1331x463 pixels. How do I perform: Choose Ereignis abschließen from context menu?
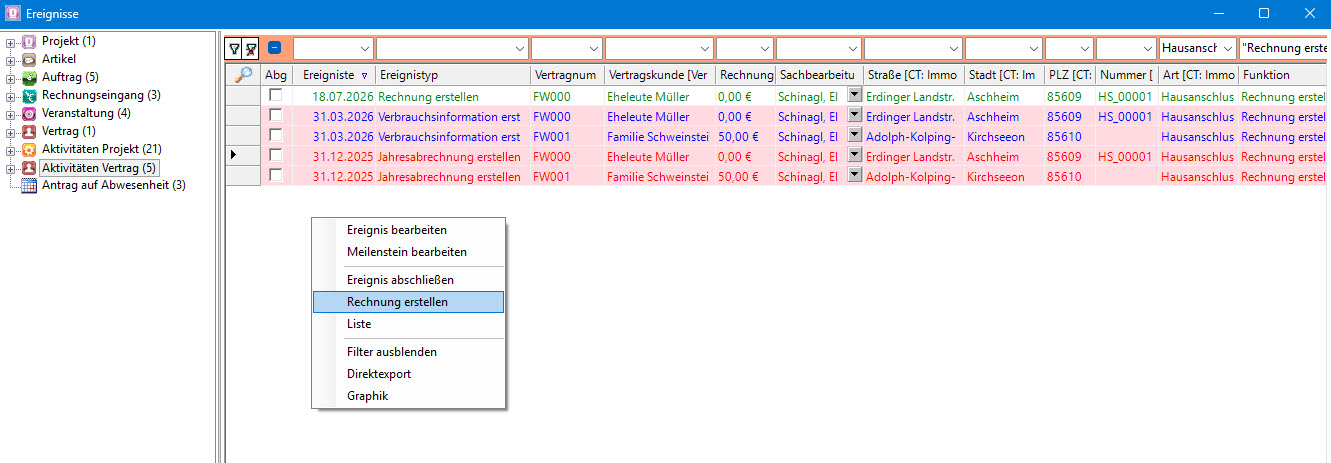400,280
